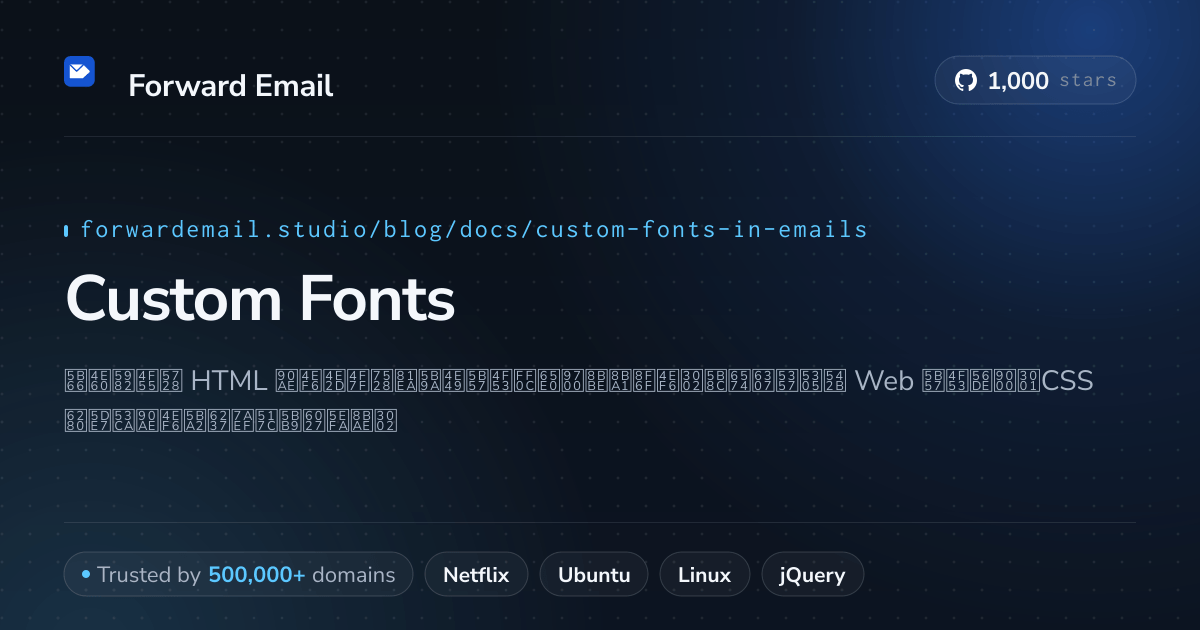Click the "stars" label in GitHub badge

[1088, 81]
